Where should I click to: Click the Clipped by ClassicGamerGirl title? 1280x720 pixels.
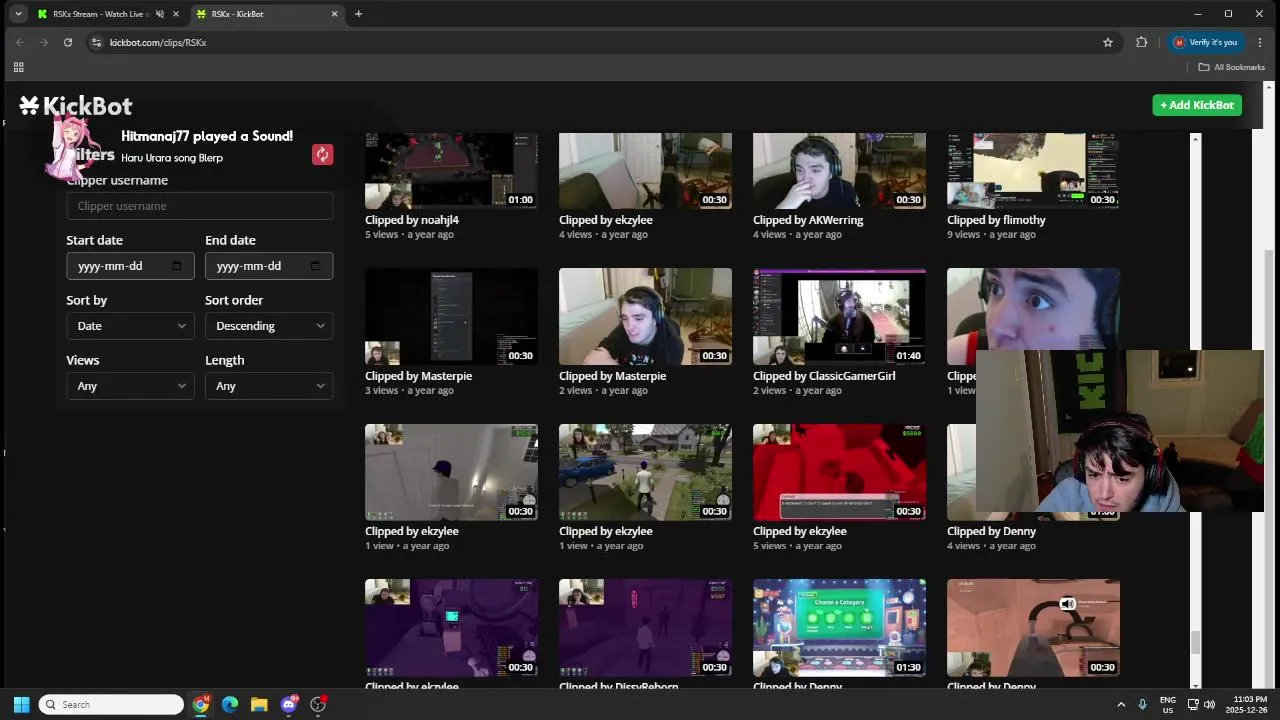[x=824, y=376]
